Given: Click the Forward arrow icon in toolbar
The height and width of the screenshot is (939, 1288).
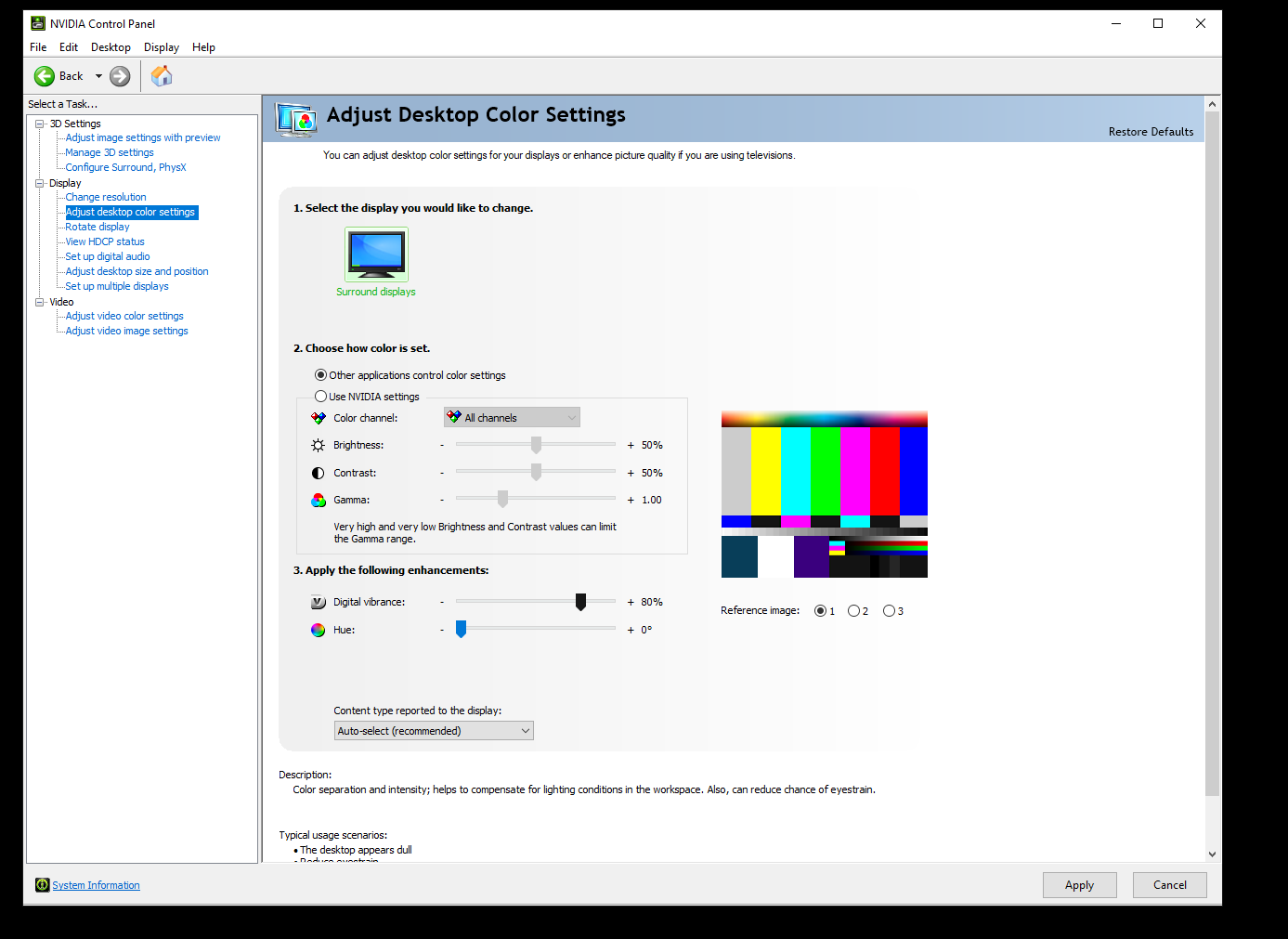Looking at the screenshot, I should (x=120, y=76).
